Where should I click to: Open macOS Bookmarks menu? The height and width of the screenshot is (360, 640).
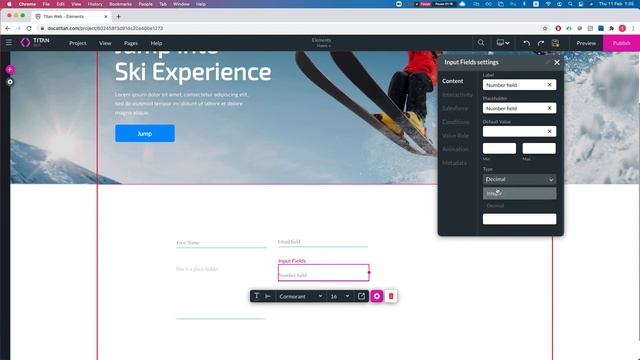pos(120,4)
